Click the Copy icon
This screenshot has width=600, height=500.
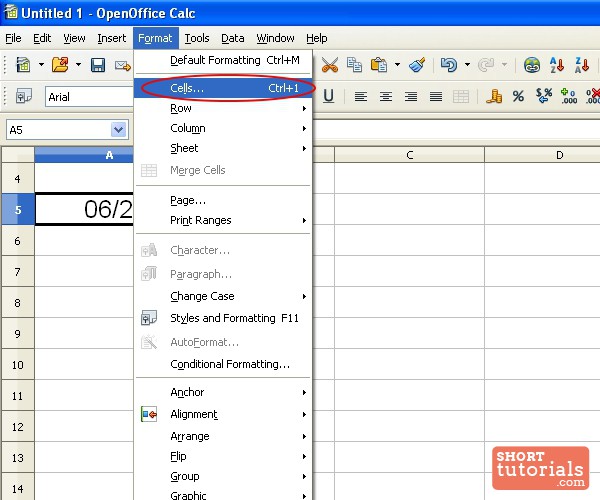tap(354, 65)
